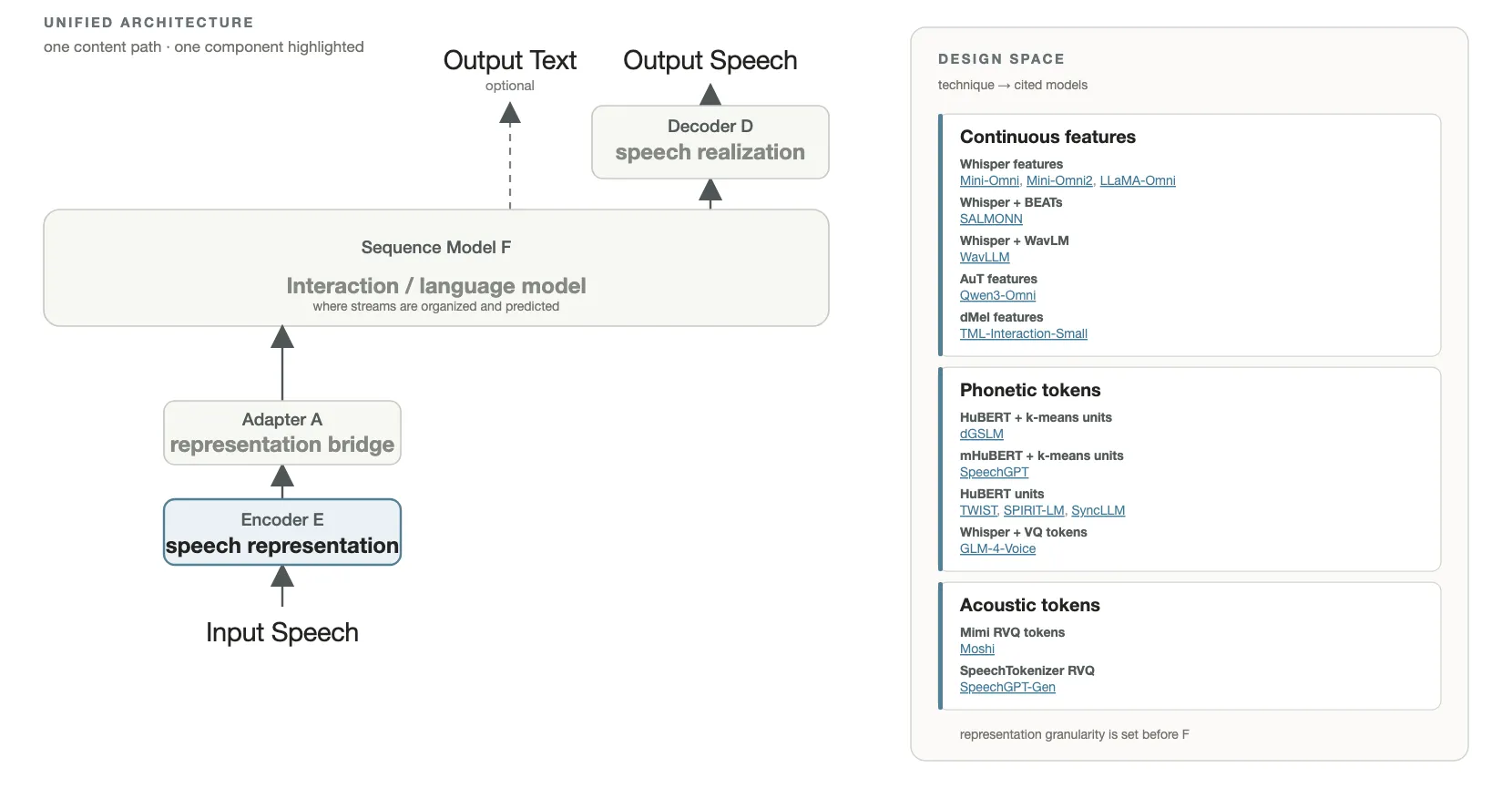Click the 'Whisper + WavLM' technique label
The image size is (1512, 788).
click(x=1015, y=240)
